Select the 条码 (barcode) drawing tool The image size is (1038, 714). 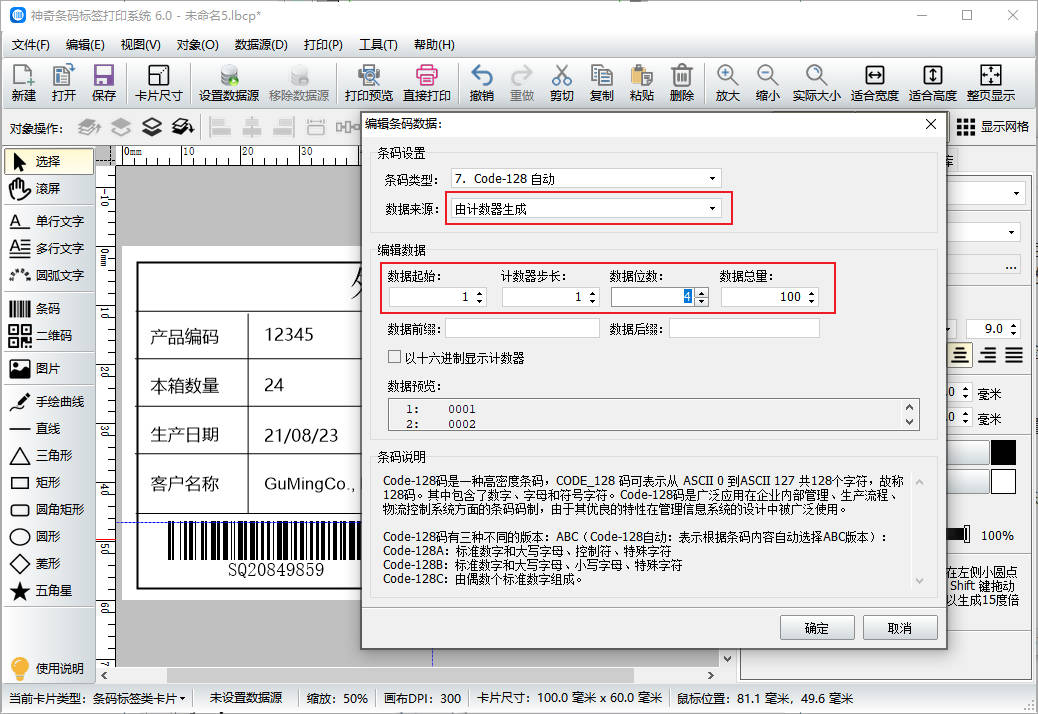45,309
